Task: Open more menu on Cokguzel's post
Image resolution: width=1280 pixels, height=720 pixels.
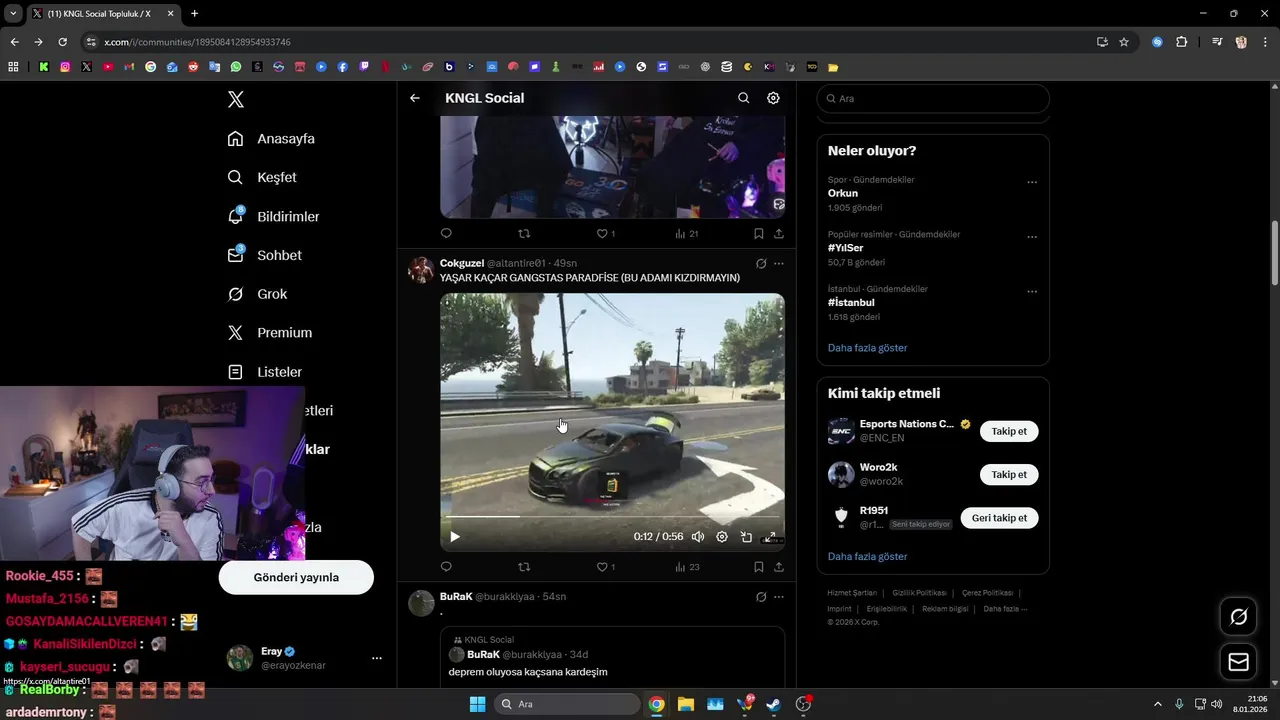Action: tap(779, 264)
